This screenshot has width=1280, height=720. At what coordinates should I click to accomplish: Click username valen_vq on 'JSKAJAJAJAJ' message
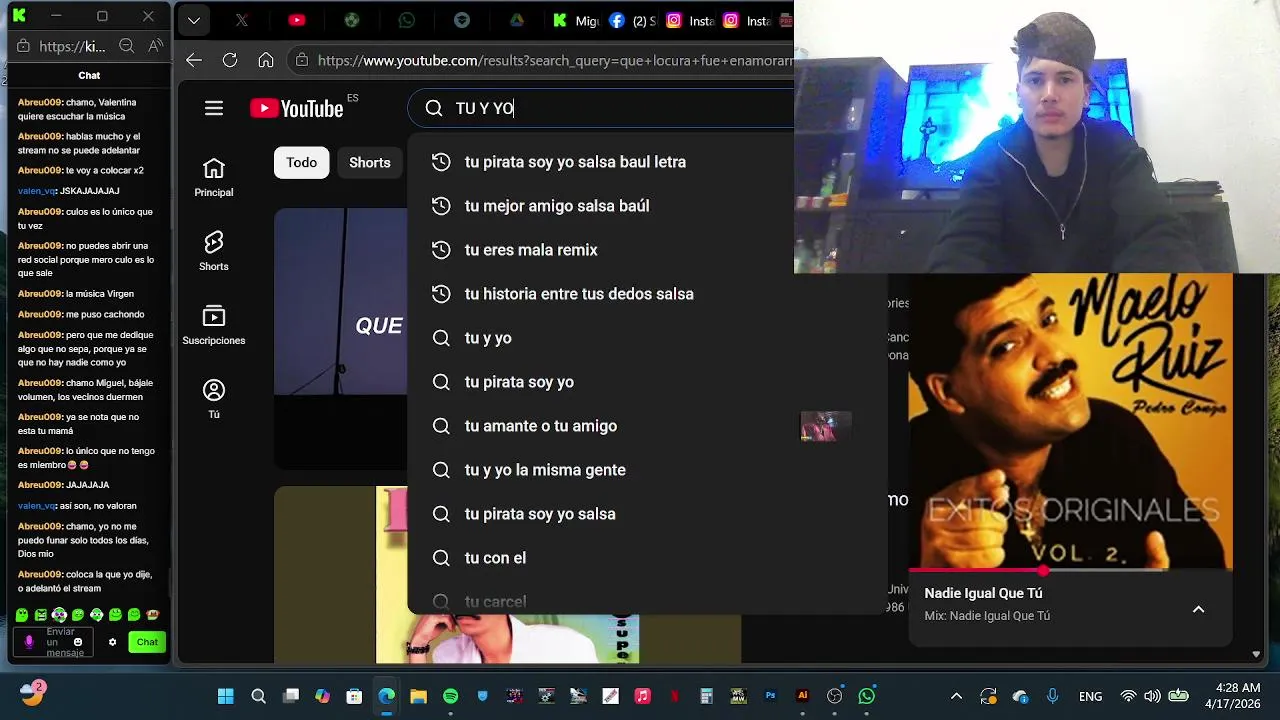[x=37, y=191]
